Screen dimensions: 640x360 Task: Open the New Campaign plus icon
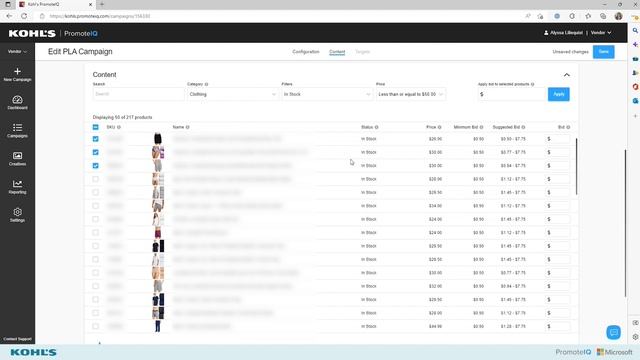pos(17,71)
